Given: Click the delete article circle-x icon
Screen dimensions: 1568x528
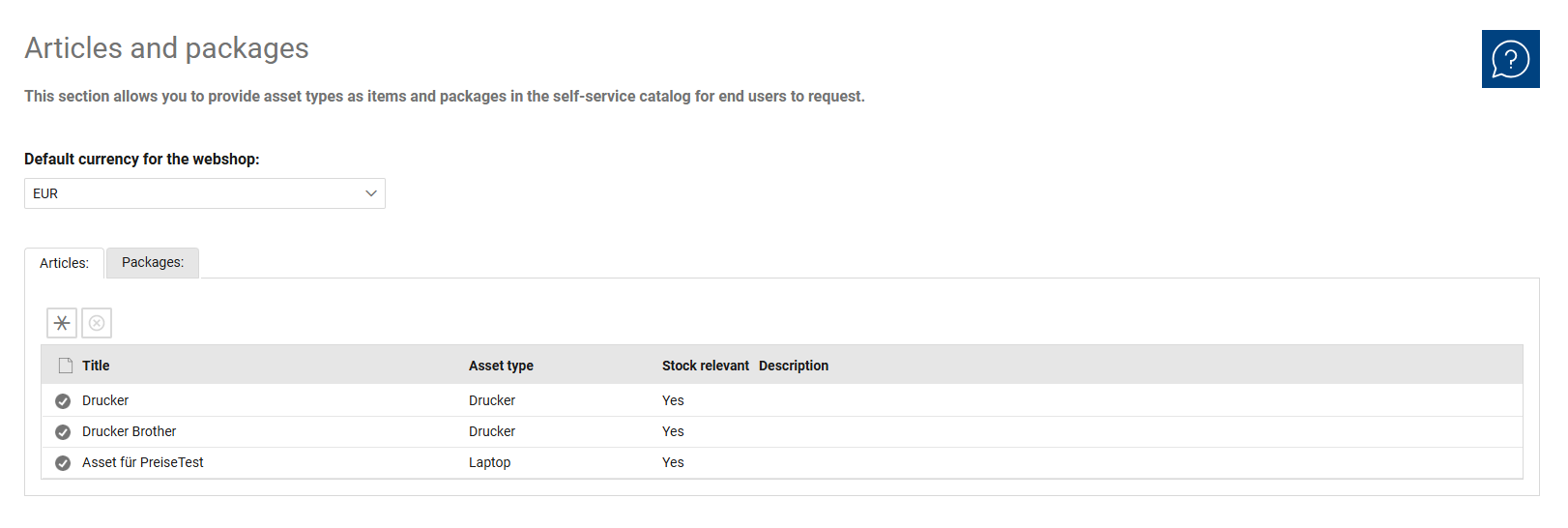Looking at the screenshot, I should 97,323.
